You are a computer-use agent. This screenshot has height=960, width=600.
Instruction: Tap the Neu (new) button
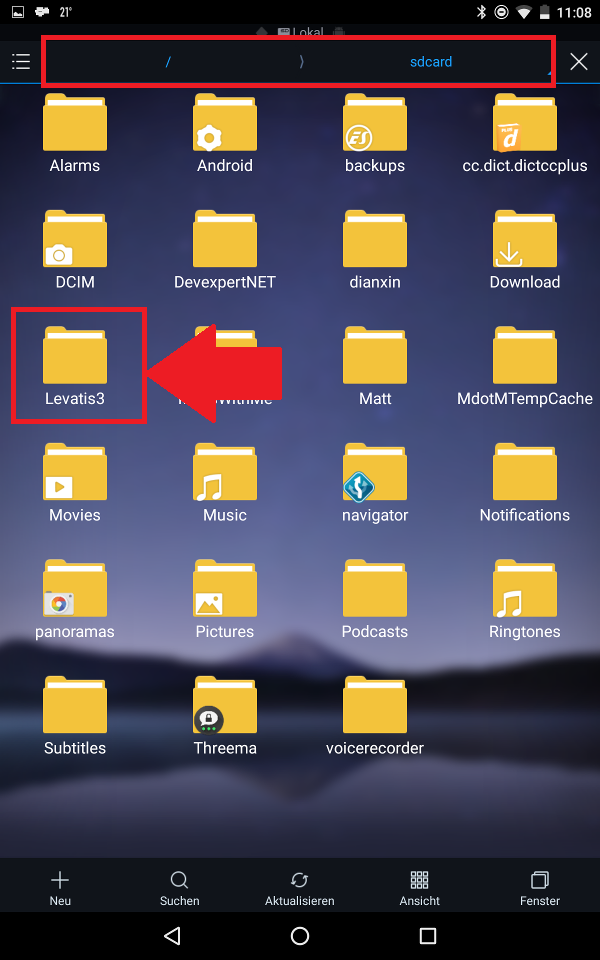point(60,888)
